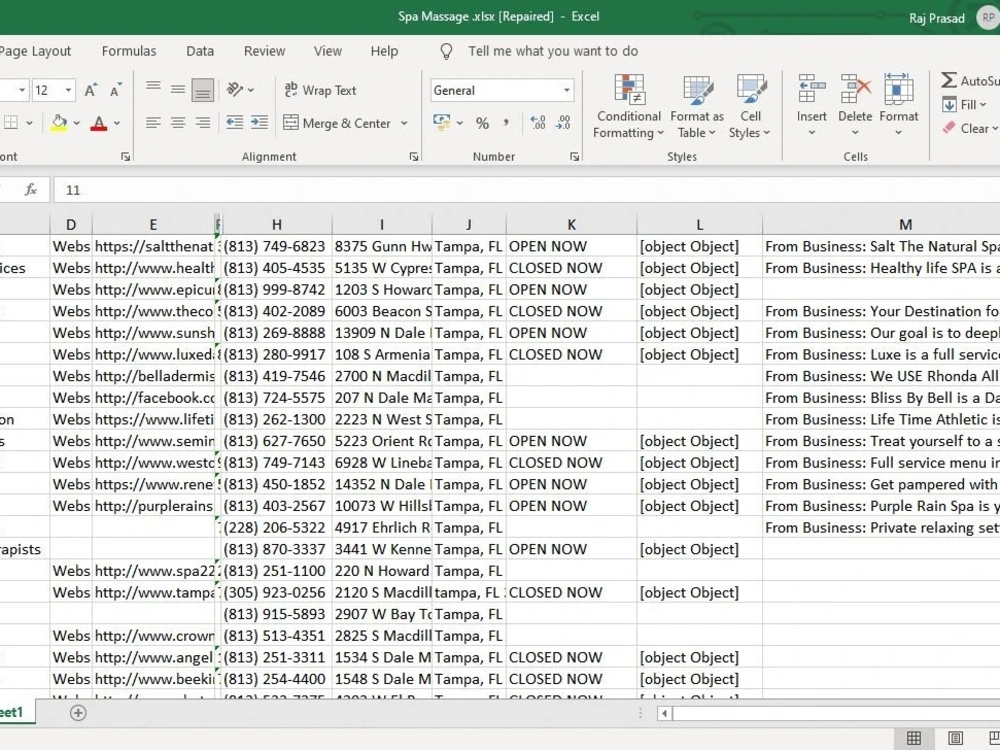Click the formula bar showing 11
This screenshot has width=1000, height=750.
coord(527,189)
